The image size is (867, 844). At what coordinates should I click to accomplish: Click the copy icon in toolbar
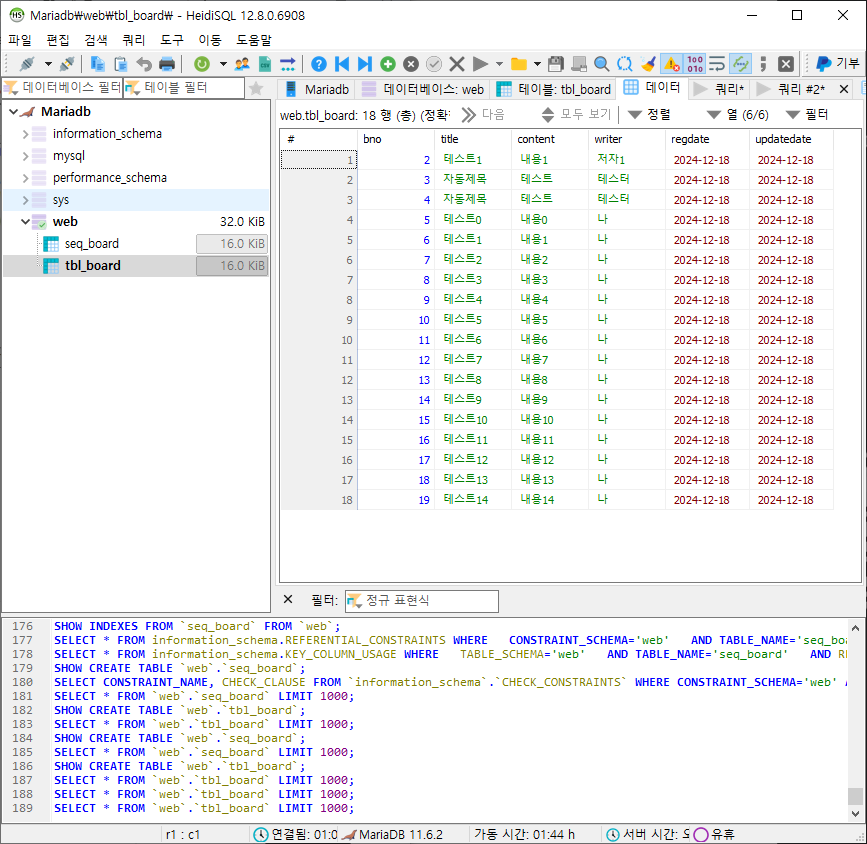97,64
